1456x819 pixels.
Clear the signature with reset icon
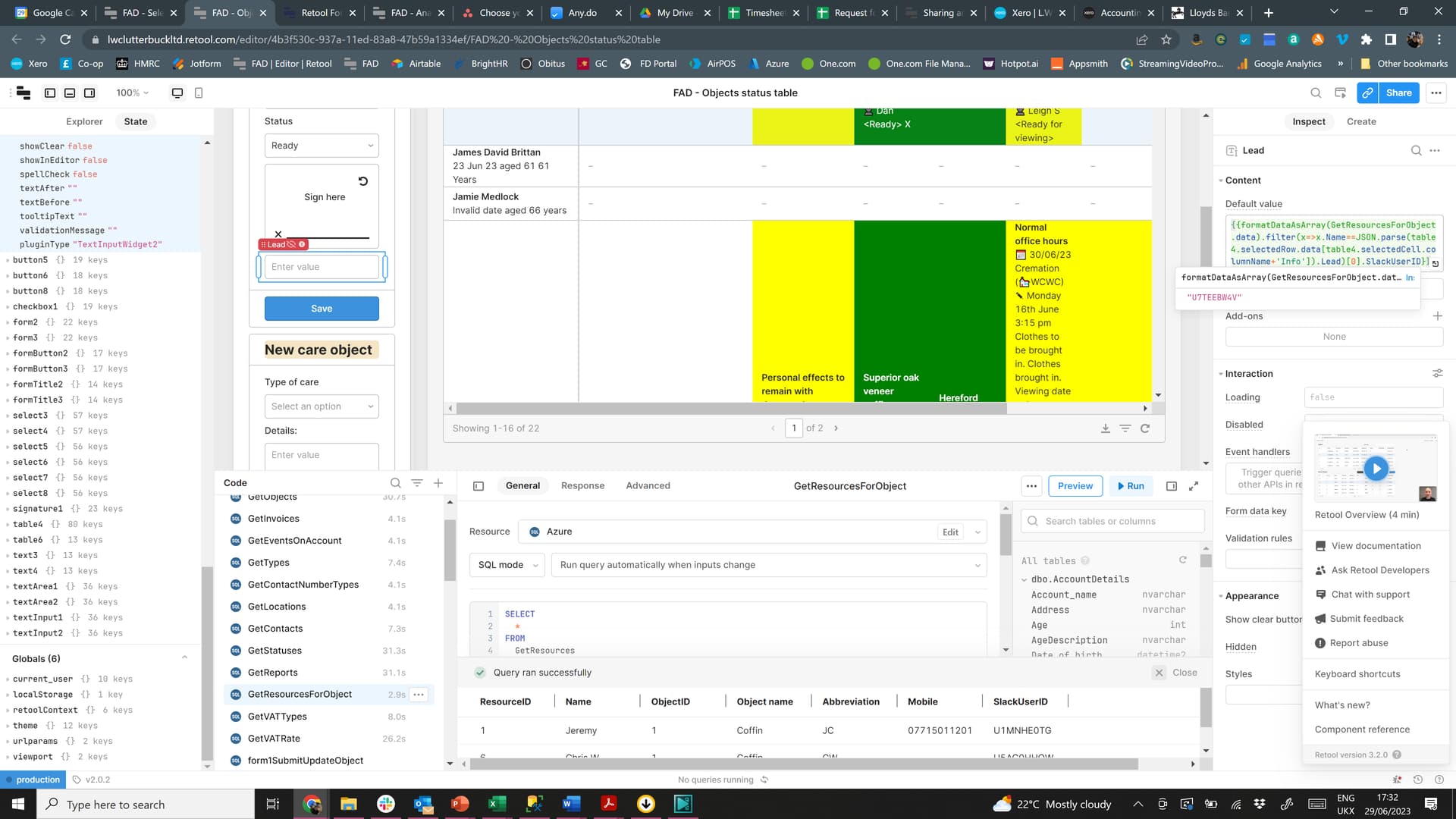(362, 181)
